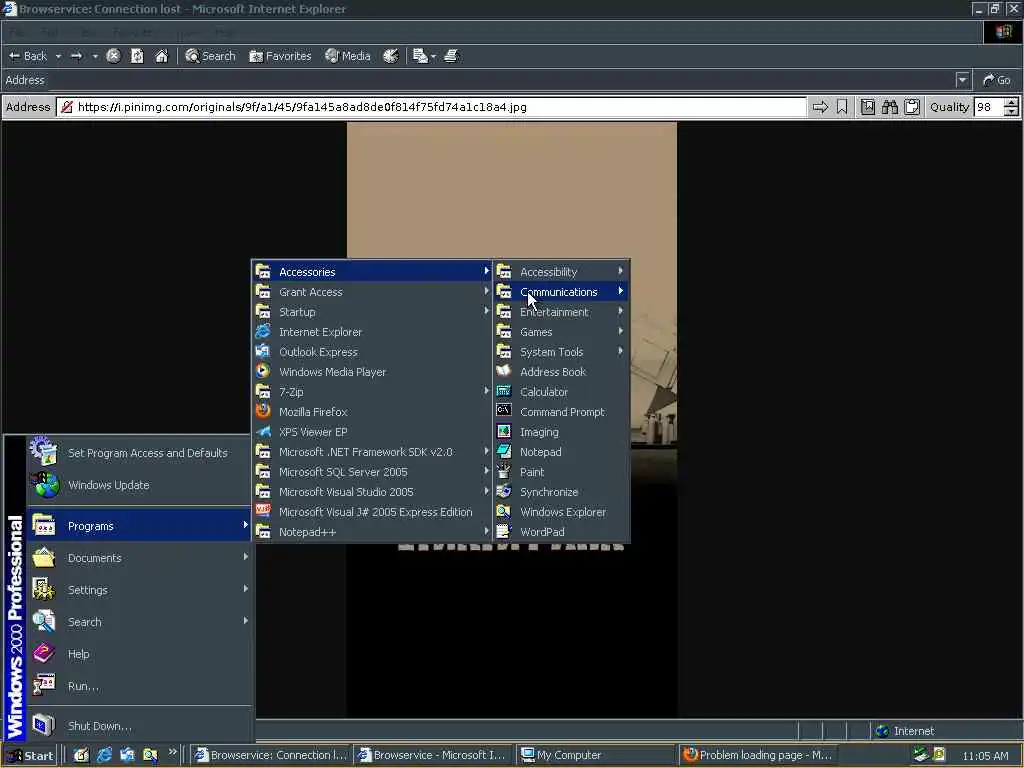Open the Media pane
This screenshot has height=768, width=1024.
click(348, 56)
